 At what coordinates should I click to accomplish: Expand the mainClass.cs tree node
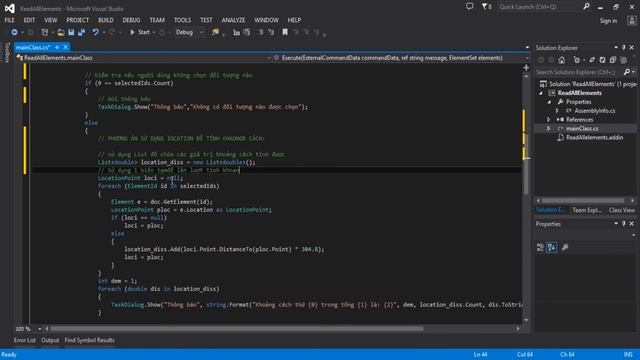[549, 129]
